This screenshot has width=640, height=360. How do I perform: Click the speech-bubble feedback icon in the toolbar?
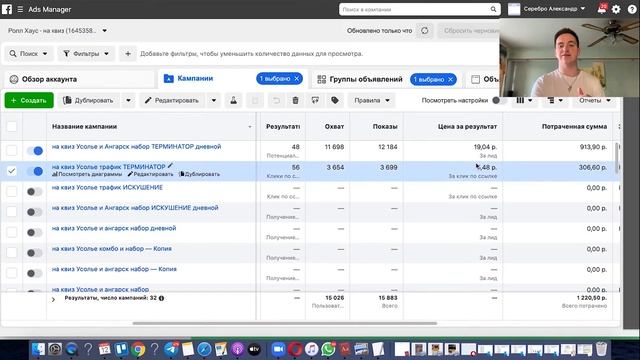point(315,100)
